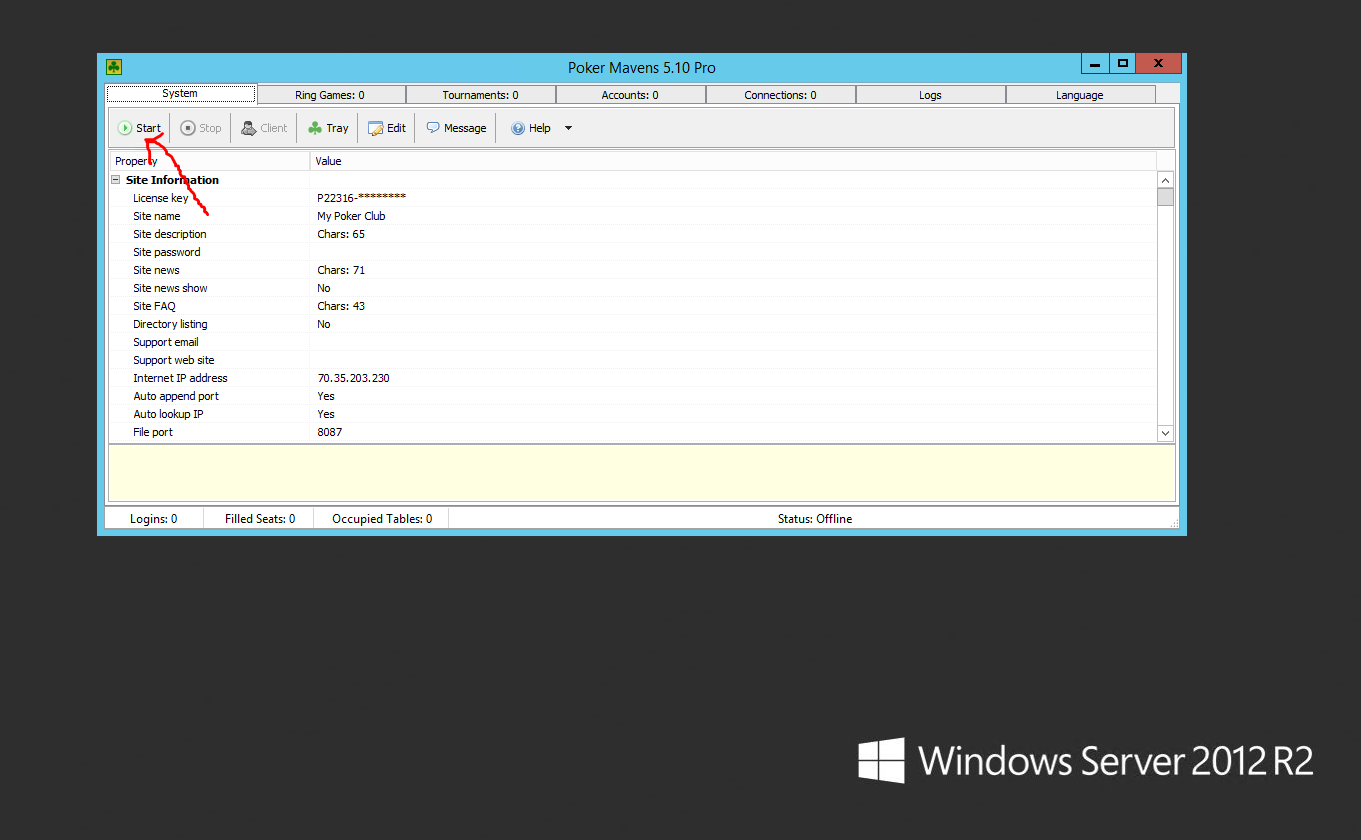This screenshot has width=1361, height=840.
Task: Start the poker server with Start button
Action: (x=139, y=128)
